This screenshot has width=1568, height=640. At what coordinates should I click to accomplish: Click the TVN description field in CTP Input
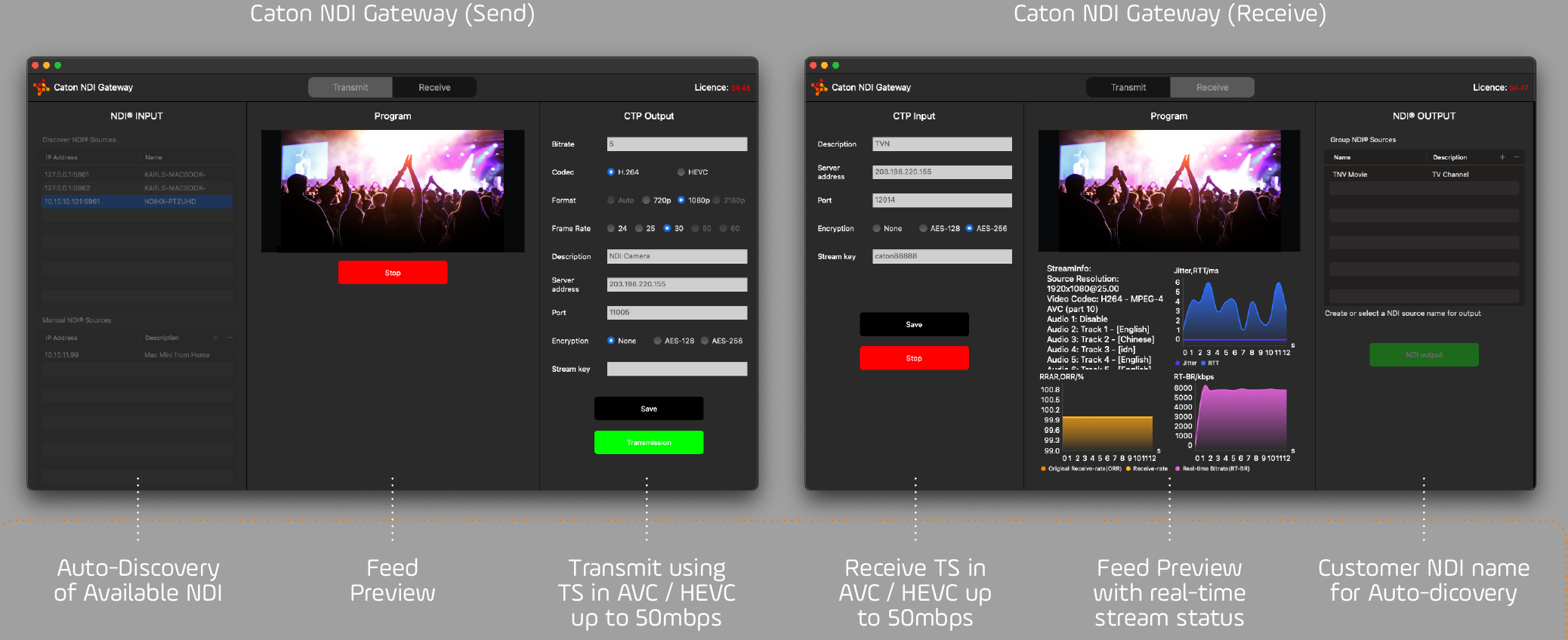[x=942, y=144]
